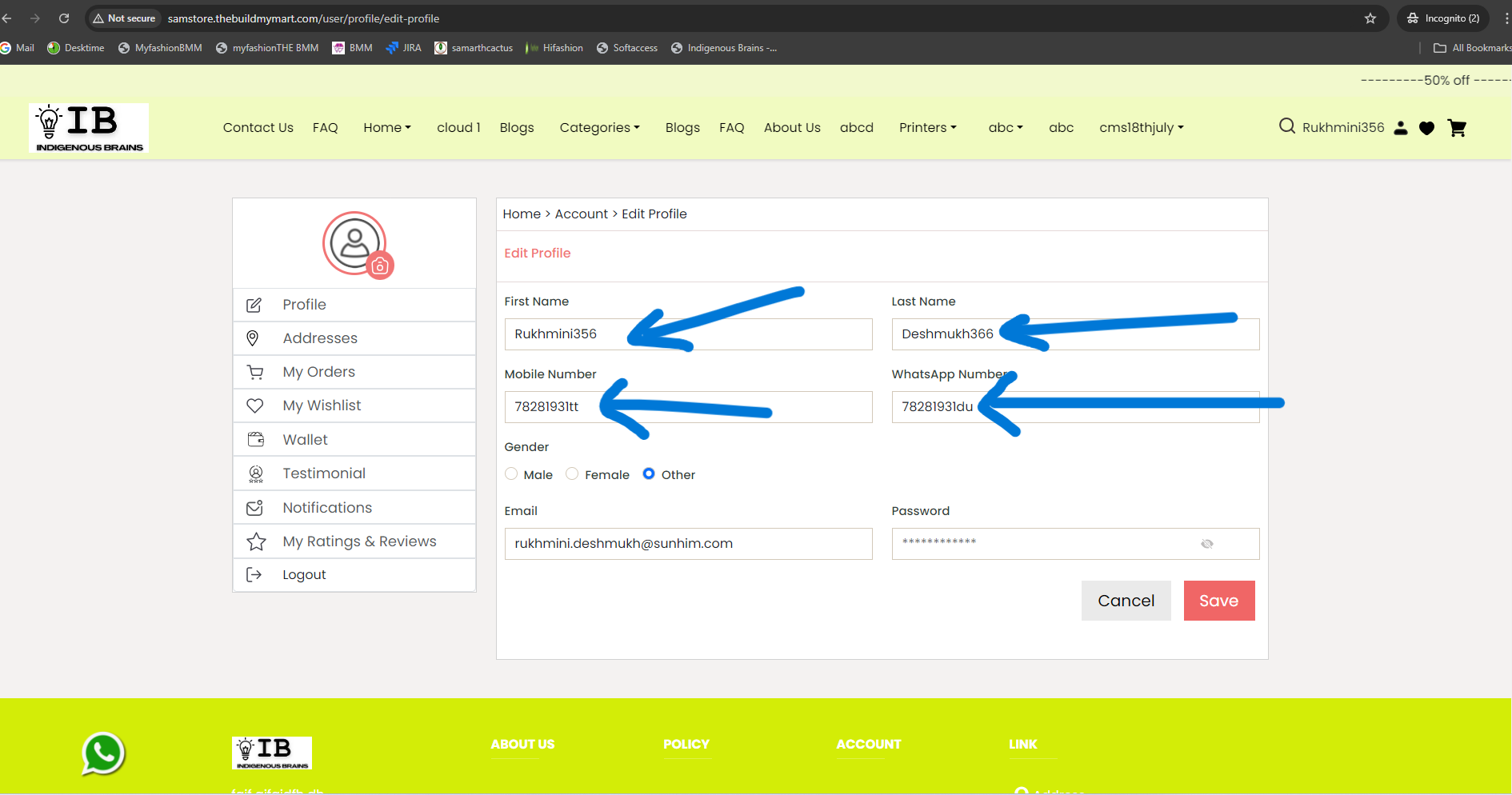Toggle password visibility eye icon
This screenshot has height=795, width=1512.
tap(1207, 544)
